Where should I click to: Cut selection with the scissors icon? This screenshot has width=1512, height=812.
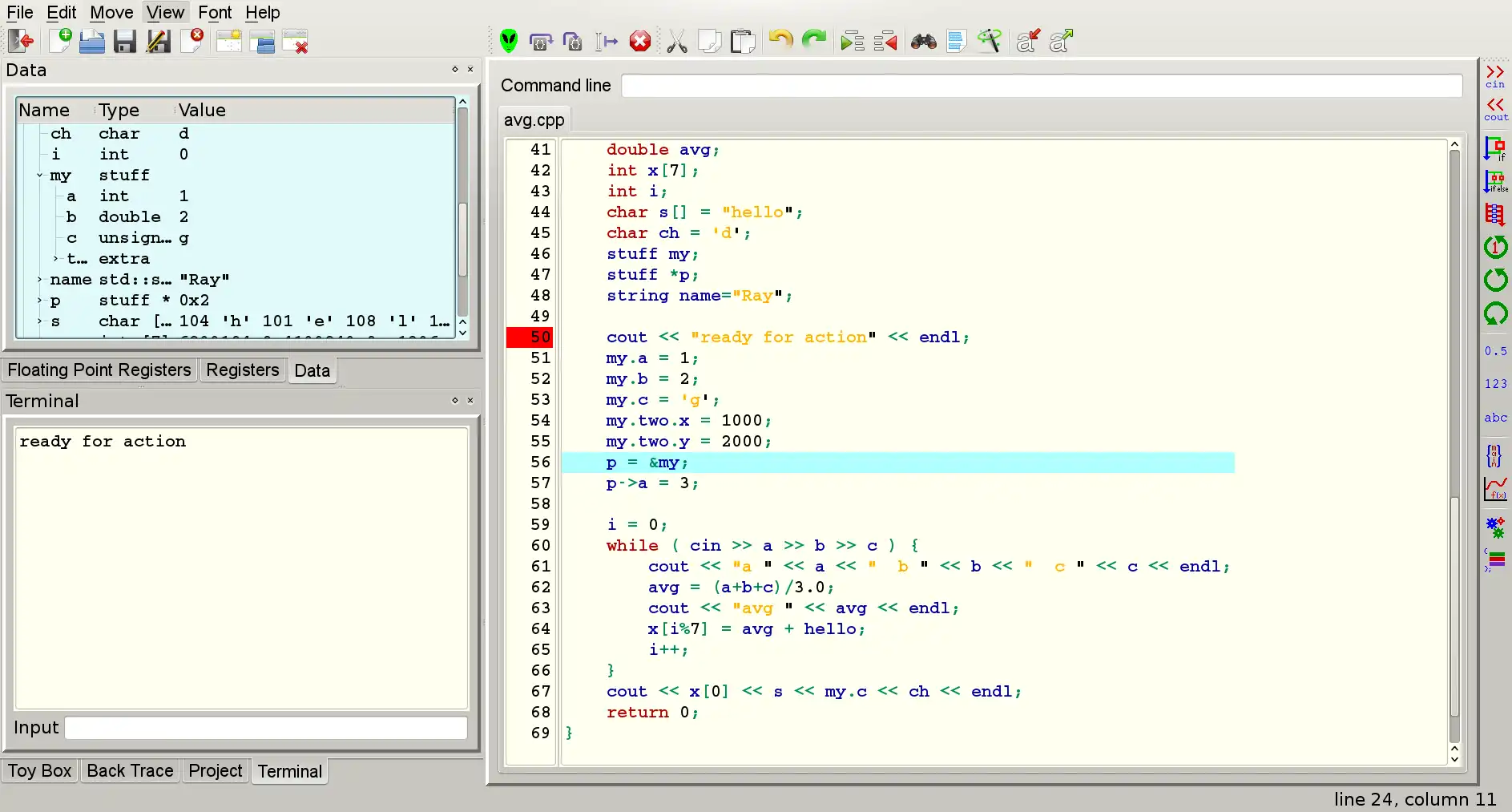point(677,41)
